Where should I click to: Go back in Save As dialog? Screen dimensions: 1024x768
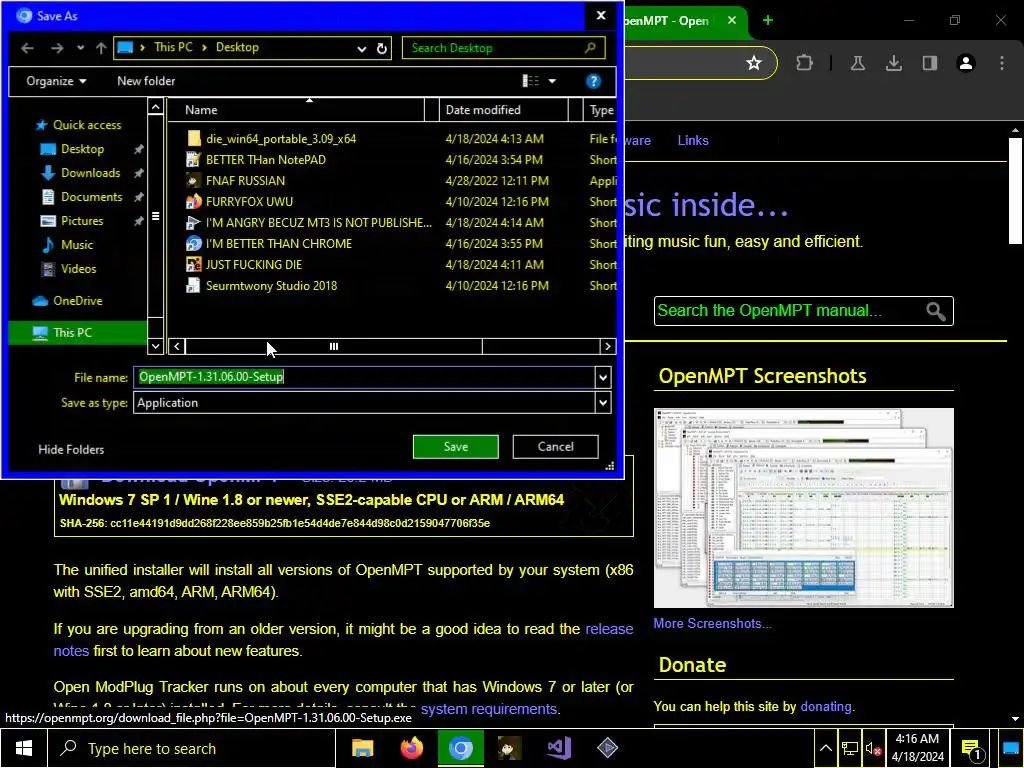point(27,48)
